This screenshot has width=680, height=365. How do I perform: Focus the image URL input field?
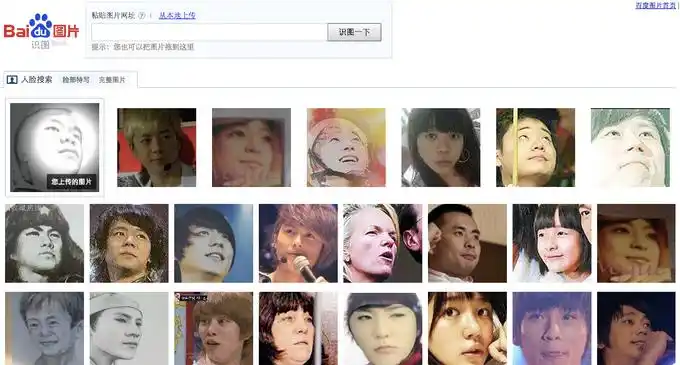pos(209,32)
